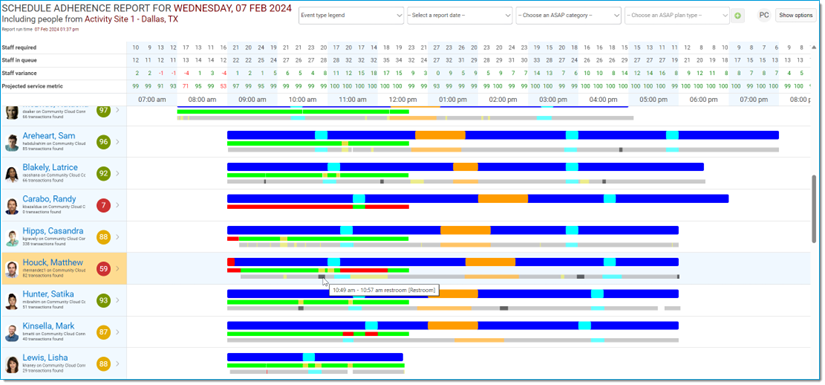Click 'Staff required' row label

coord(19,48)
